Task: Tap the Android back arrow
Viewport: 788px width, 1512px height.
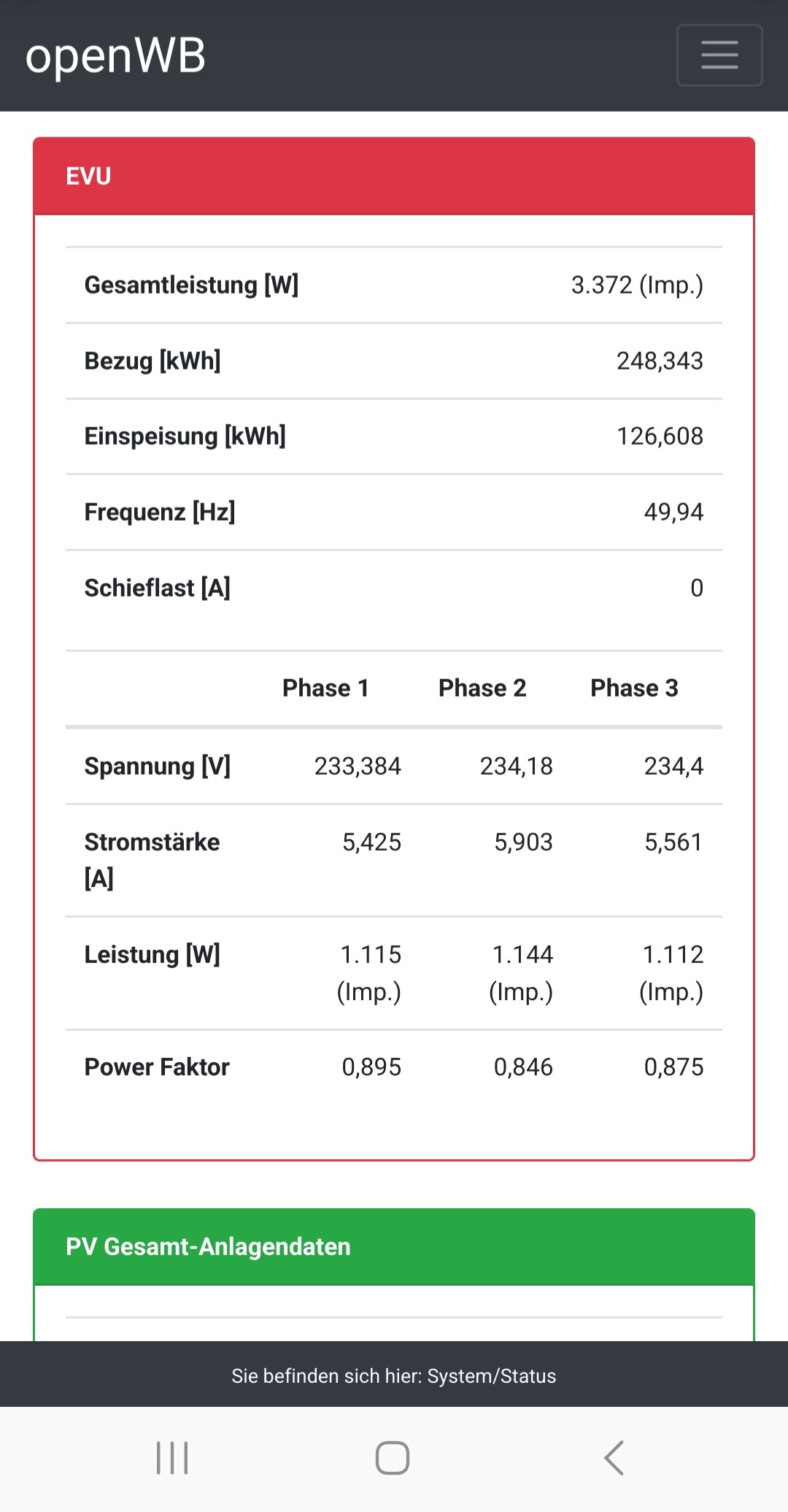Action: click(614, 1458)
